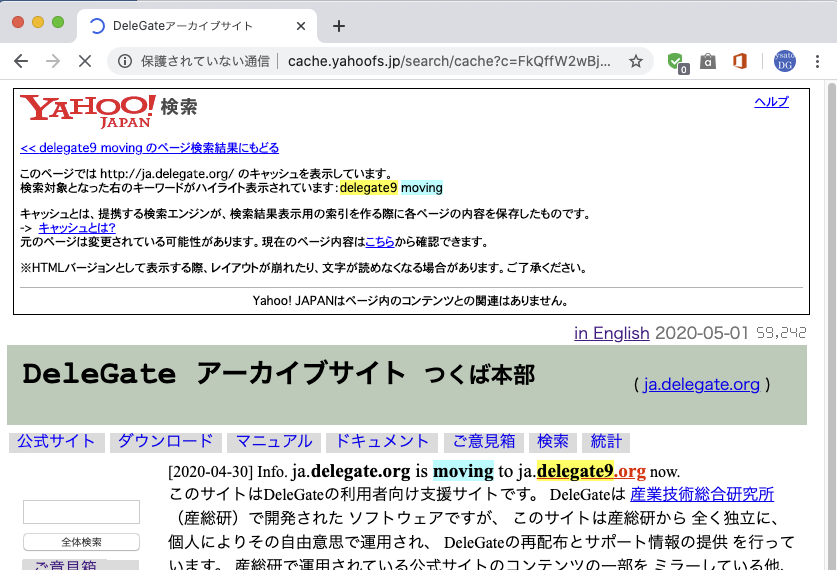Focus the sidebar search text field
This screenshot has width=837, height=570.
(81, 512)
